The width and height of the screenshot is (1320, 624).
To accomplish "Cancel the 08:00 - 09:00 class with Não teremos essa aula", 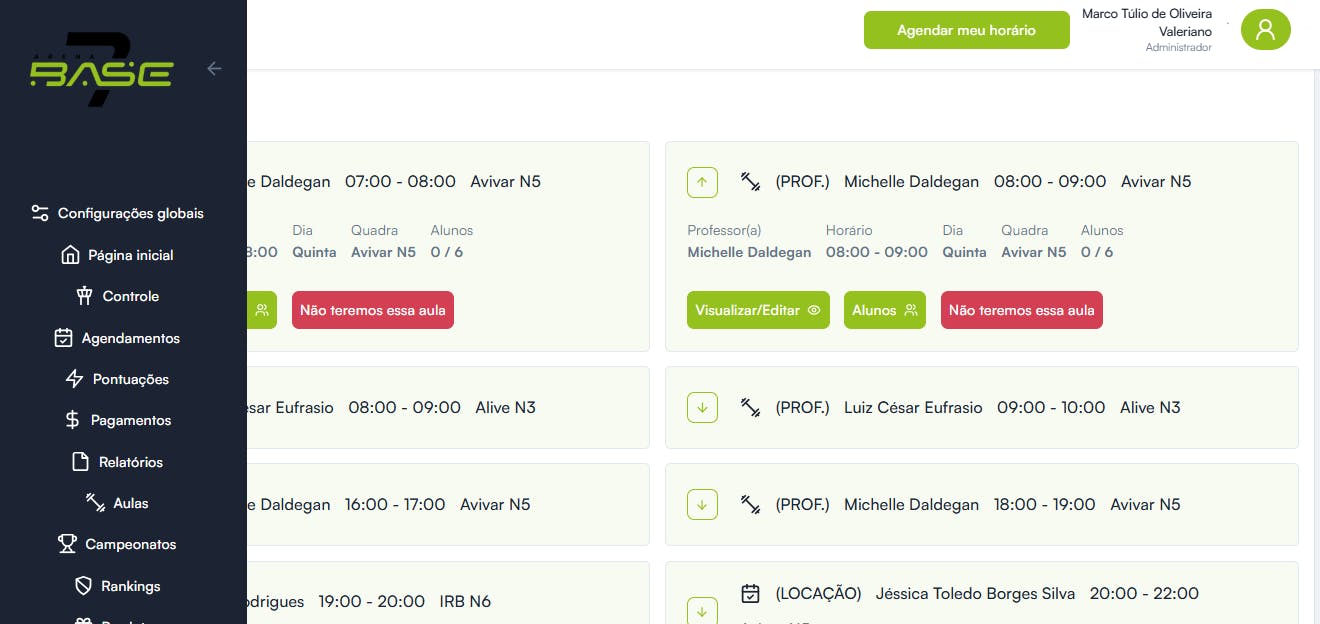I will point(1021,310).
